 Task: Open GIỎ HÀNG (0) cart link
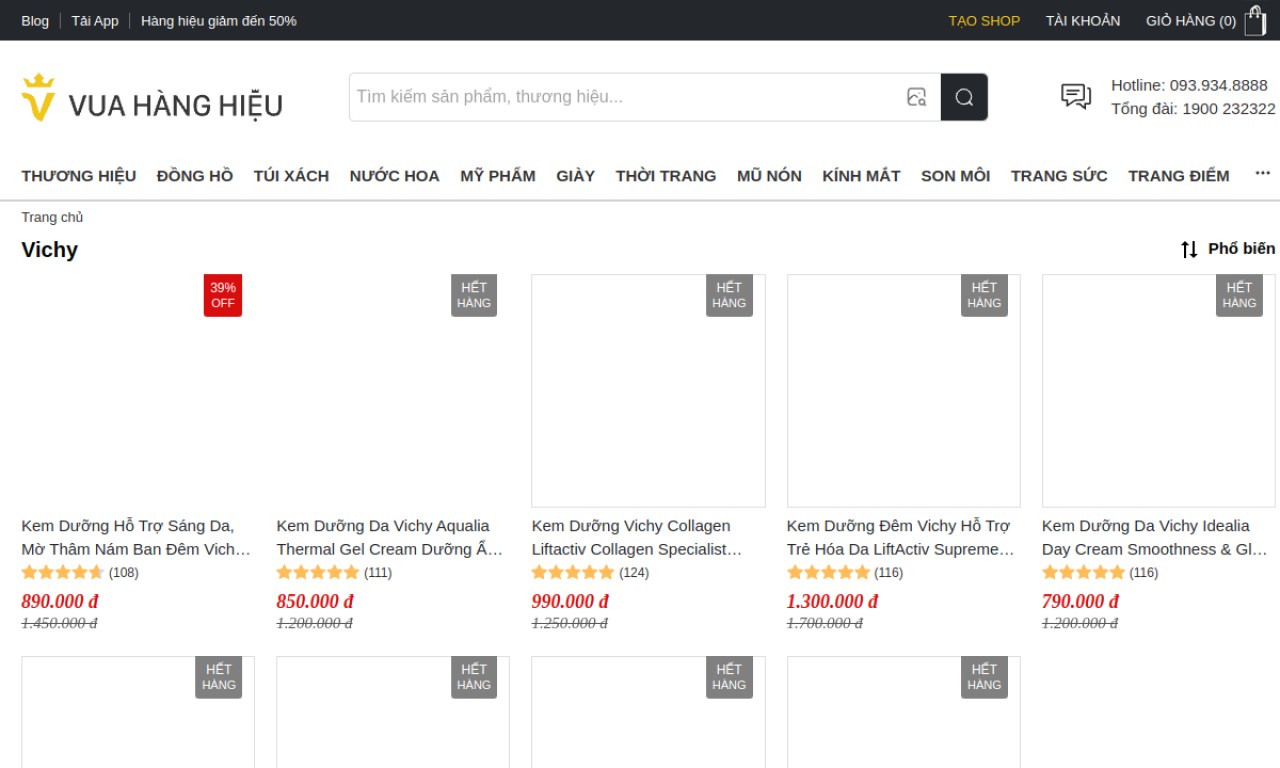[x=1191, y=20]
